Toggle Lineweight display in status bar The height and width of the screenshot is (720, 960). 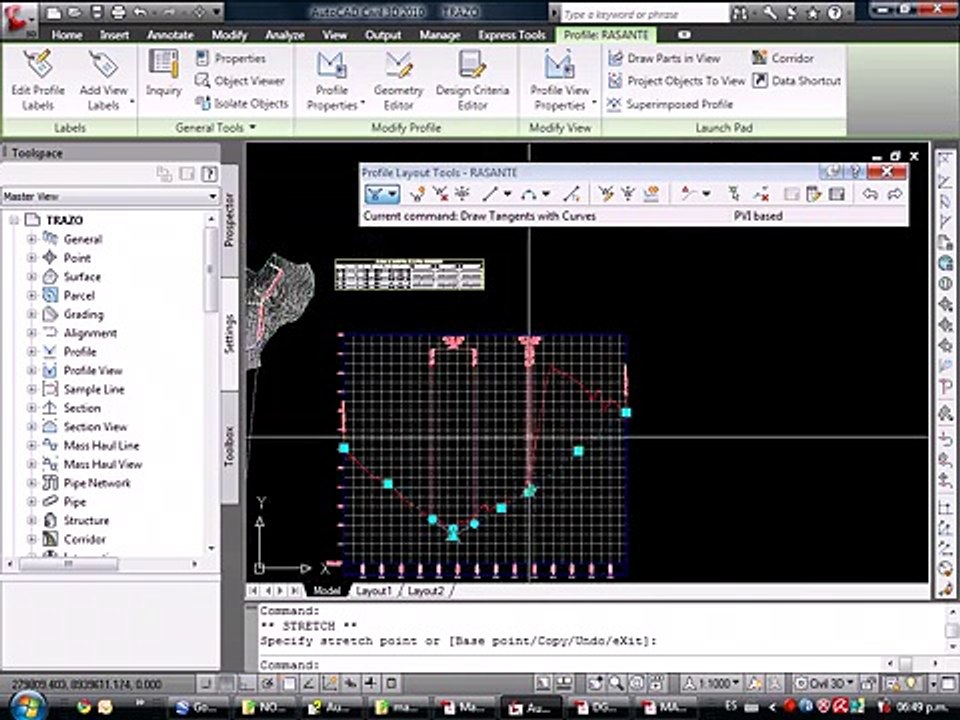tap(371, 683)
